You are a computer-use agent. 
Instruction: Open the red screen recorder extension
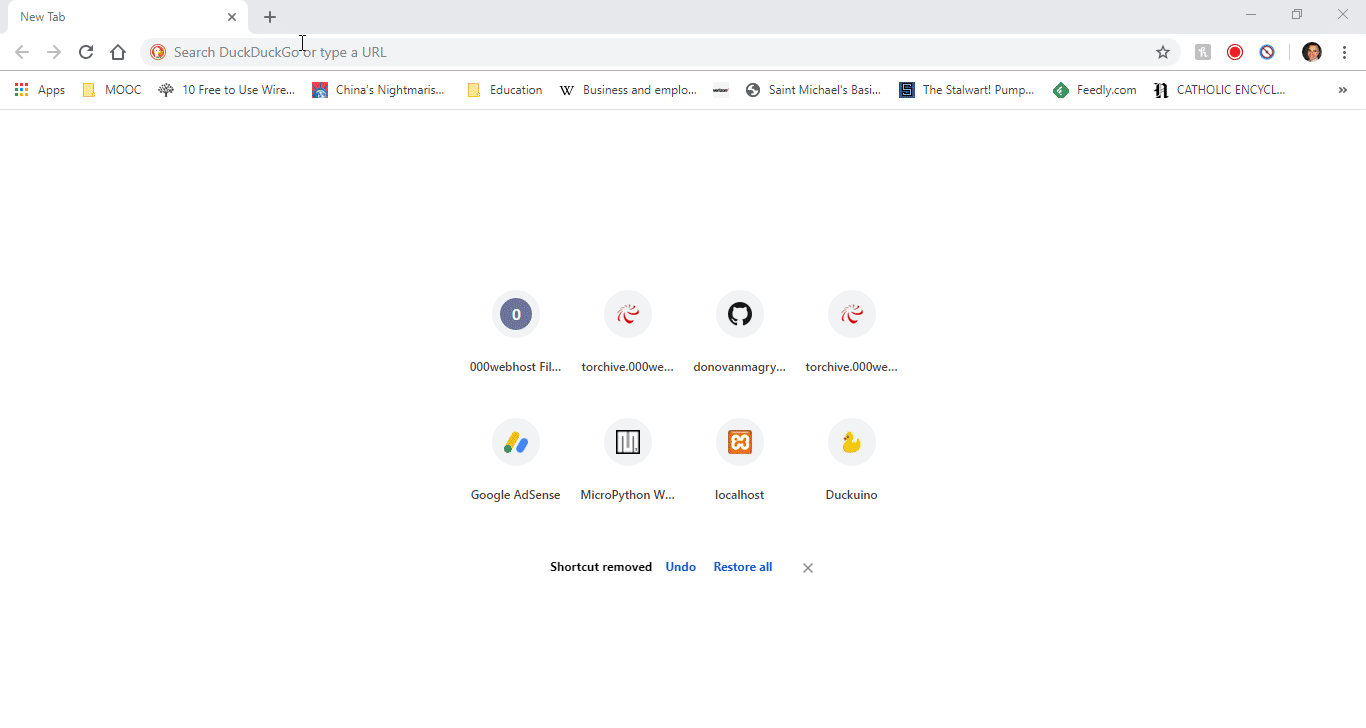(1236, 51)
